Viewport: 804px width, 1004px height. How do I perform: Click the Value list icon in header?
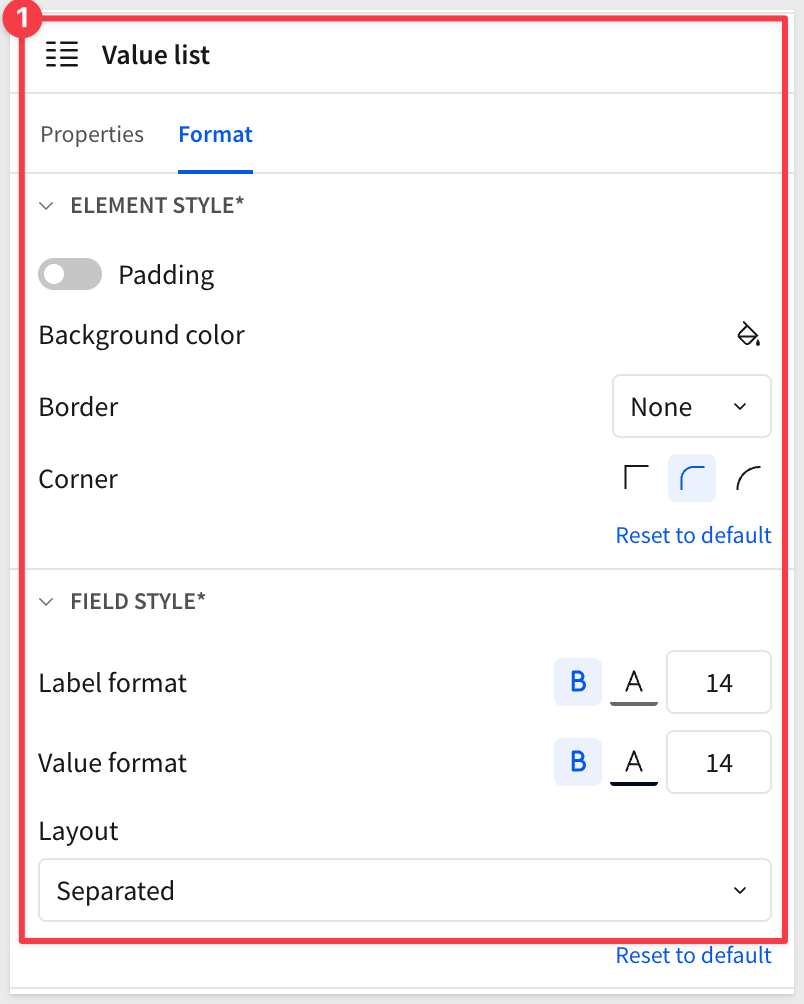(62, 55)
